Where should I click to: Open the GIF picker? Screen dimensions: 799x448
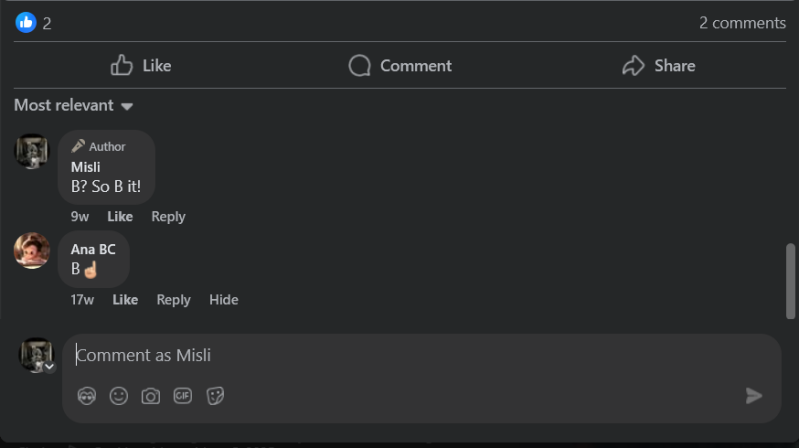click(182, 396)
